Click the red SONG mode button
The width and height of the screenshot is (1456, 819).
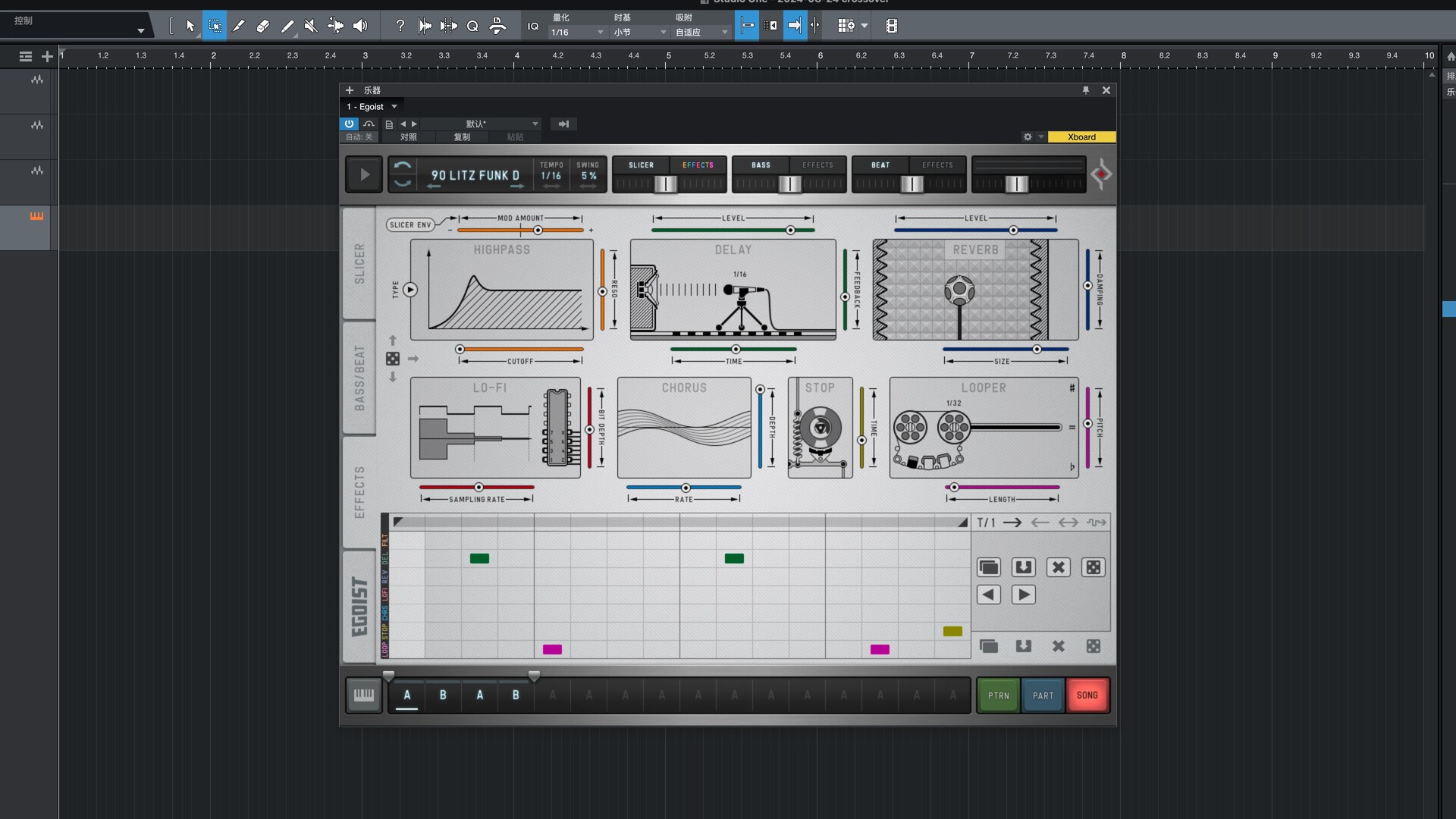[1087, 695]
